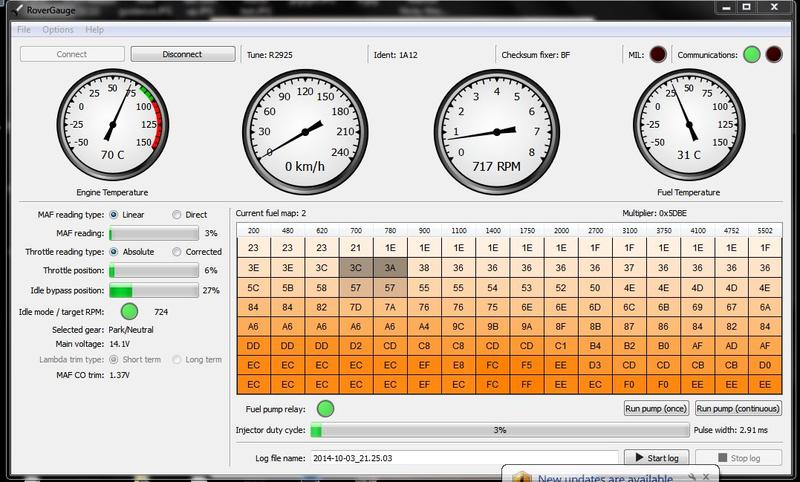The width and height of the screenshot is (800, 482).
Task: Click the green Fuel pump relay indicator
Action: coord(325,408)
